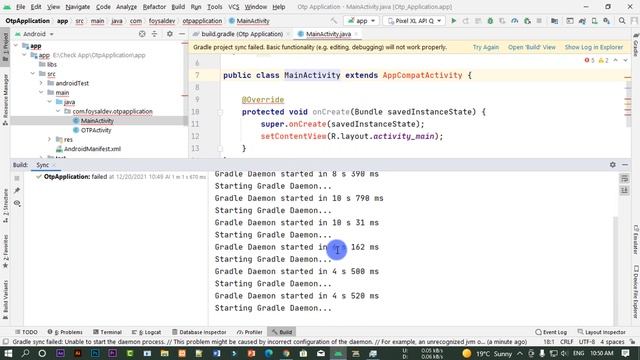This screenshot has width=640, height=360.
Task: Click the stop icon in Build sidebar
Action: pyautogui.click(x=17, y=178)
